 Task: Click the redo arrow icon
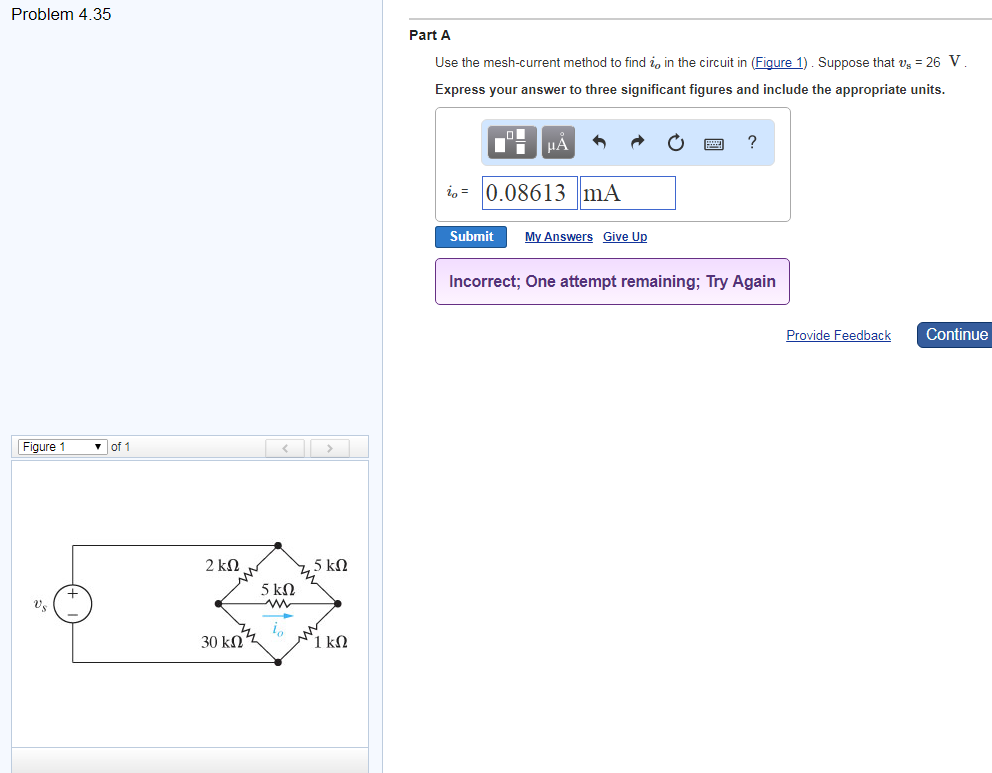[x=636, y=142]
